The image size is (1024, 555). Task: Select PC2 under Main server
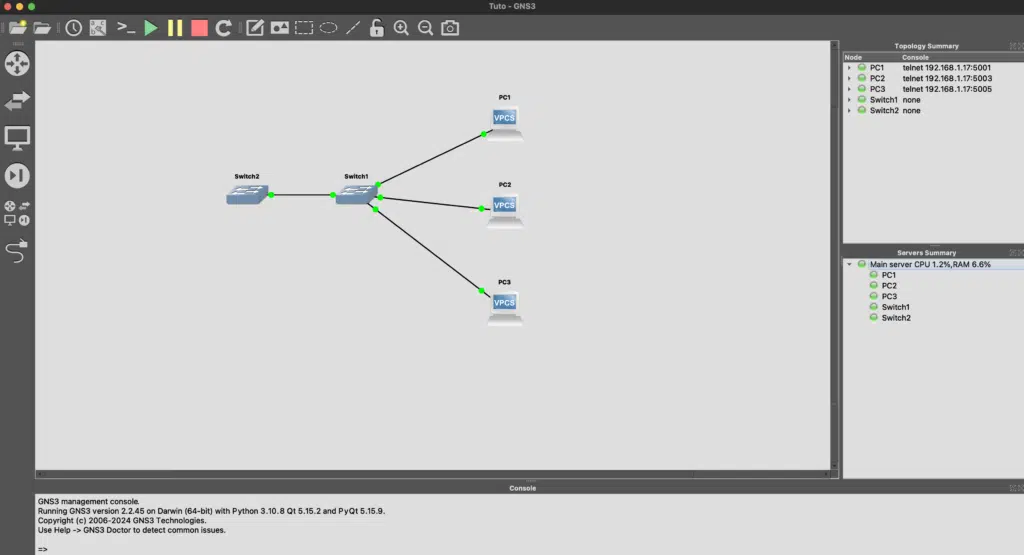pyautogui.click(x=889, y=286)
